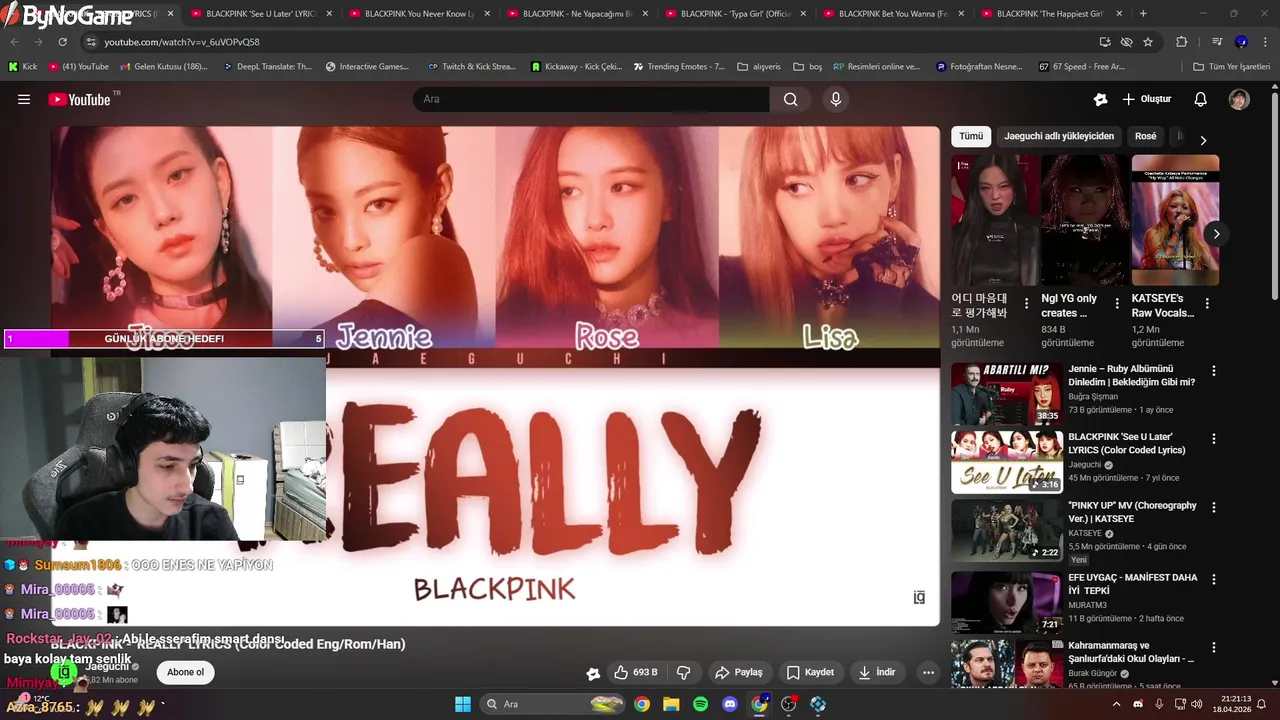Like the video (693 B)
Screen dimensions: 1280x720
(x=636, y=672)
